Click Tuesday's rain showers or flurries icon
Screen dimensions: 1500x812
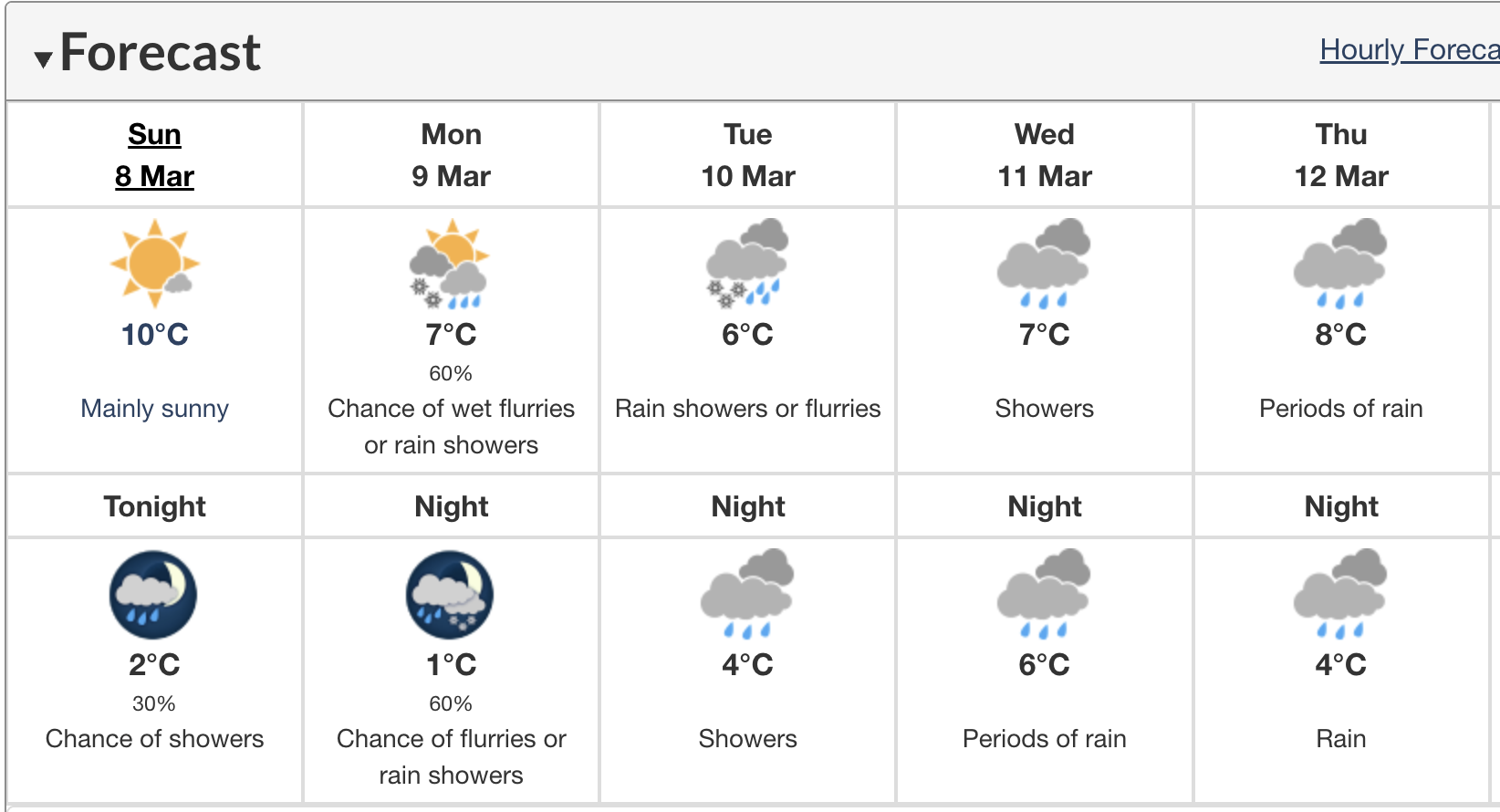click(747, 264)
